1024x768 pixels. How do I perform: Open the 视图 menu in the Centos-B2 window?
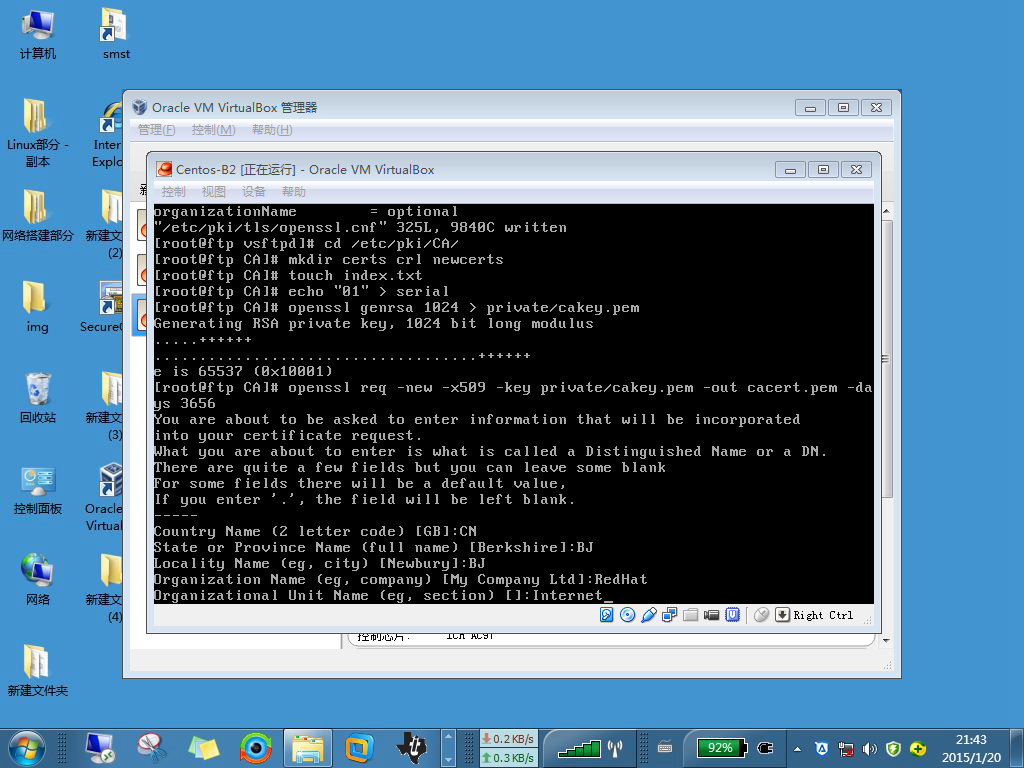(214, 191)
